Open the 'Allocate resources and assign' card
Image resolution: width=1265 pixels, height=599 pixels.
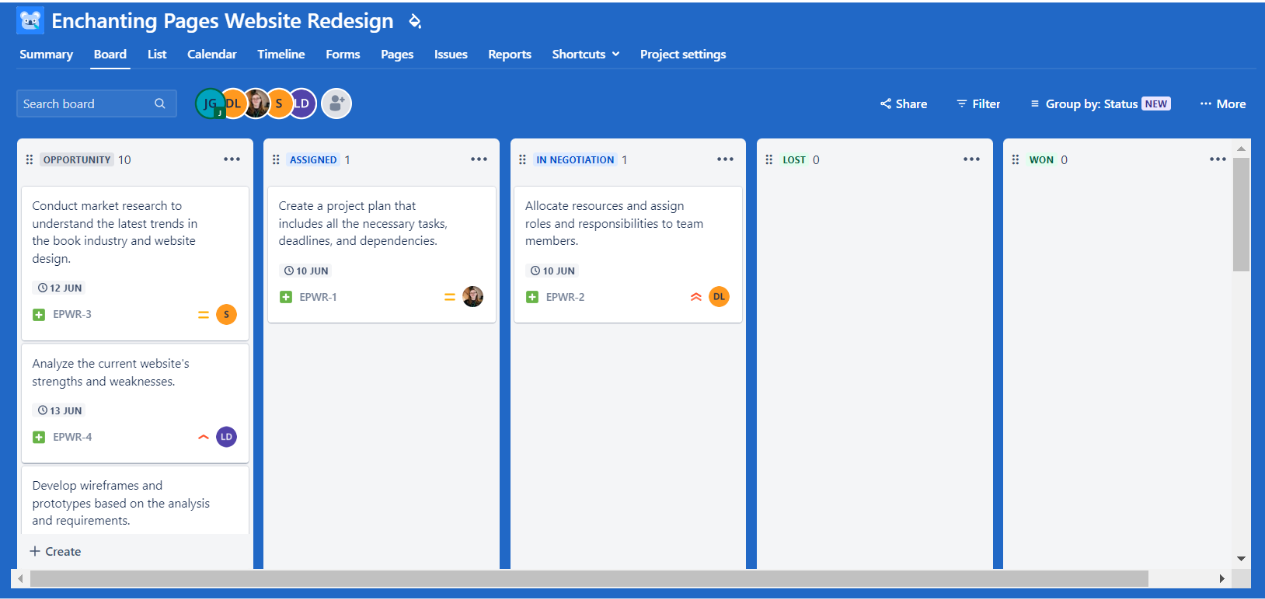pos(628,254)
